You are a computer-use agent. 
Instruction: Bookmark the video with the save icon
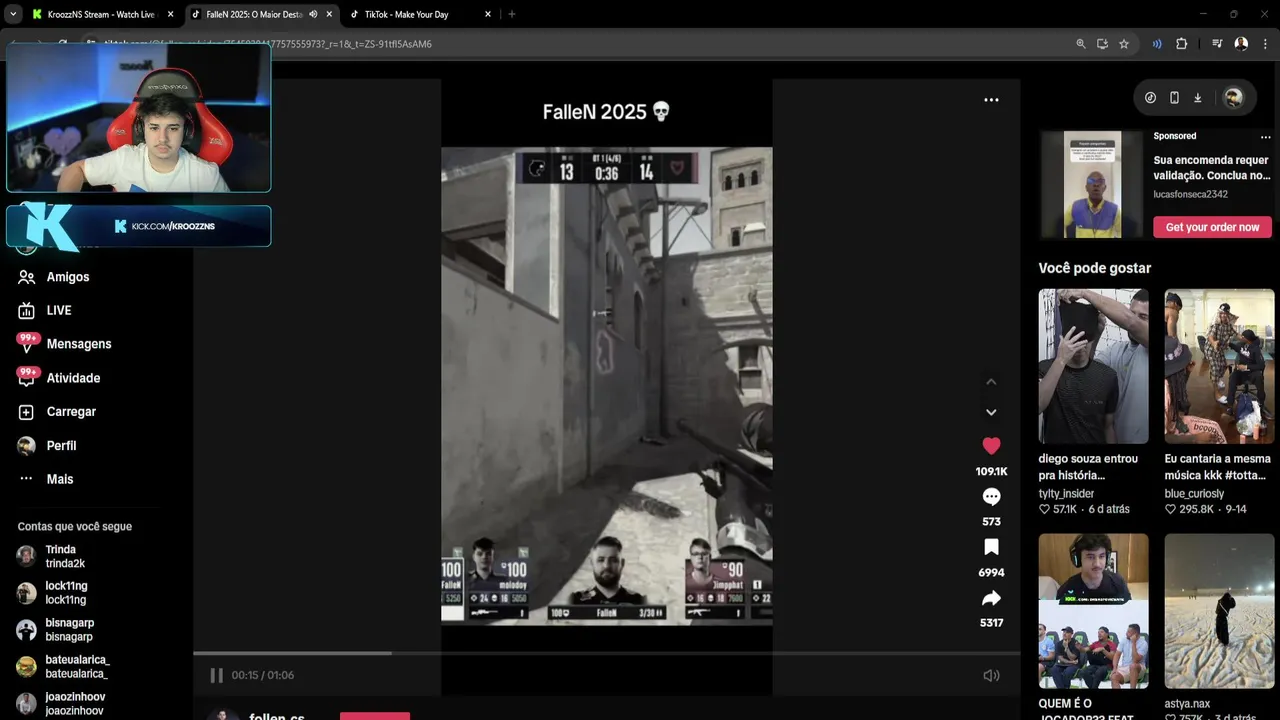(x=991, y=547)
